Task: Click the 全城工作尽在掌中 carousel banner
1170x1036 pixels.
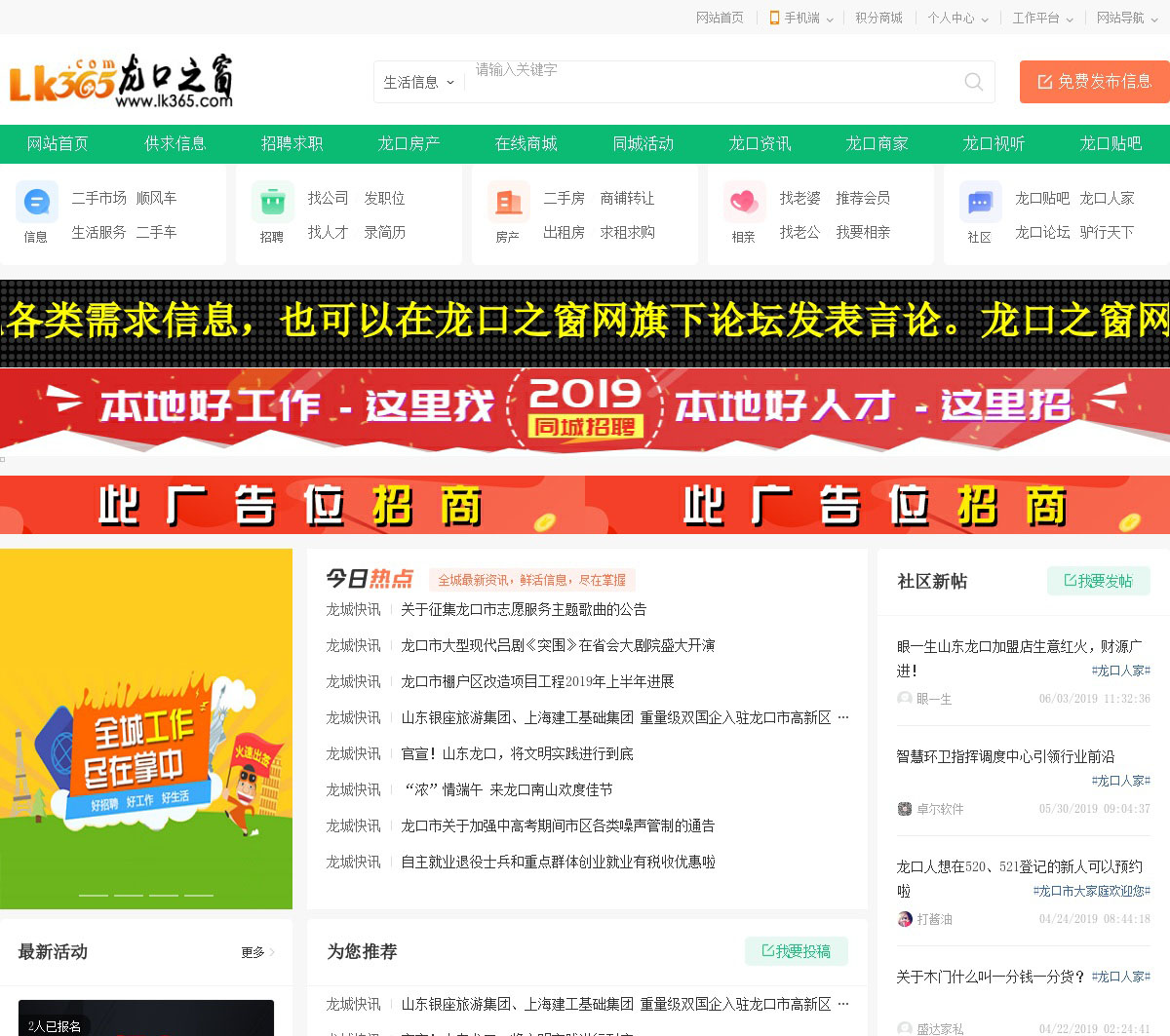Action: point(146,728)
